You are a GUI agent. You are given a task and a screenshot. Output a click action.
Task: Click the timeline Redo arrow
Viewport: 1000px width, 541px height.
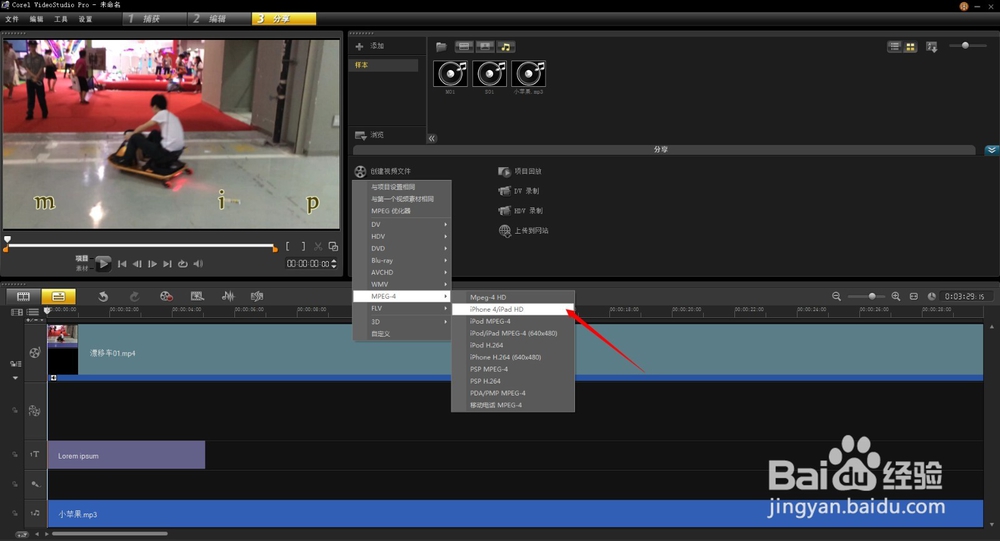tap(134, 296)
